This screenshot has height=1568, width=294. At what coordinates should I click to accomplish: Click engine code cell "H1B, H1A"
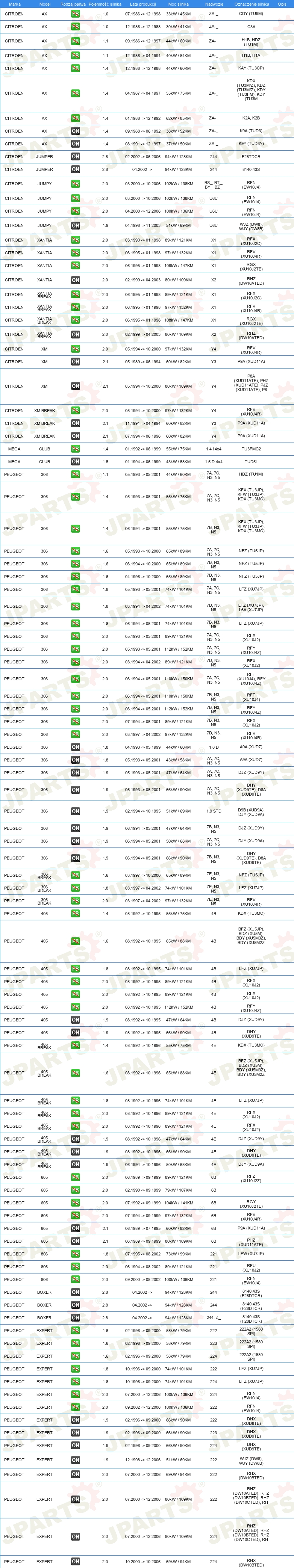click(252, 55)
